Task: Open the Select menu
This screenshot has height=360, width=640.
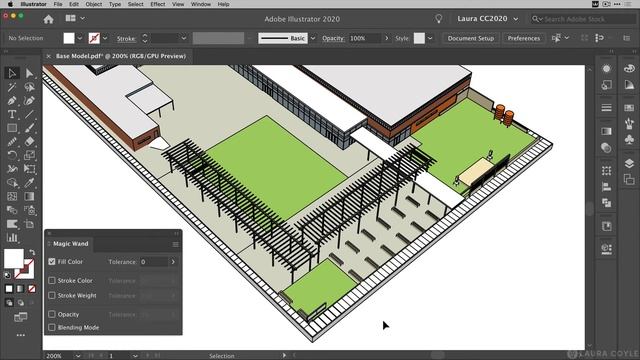Action: (x=136, y=4)
